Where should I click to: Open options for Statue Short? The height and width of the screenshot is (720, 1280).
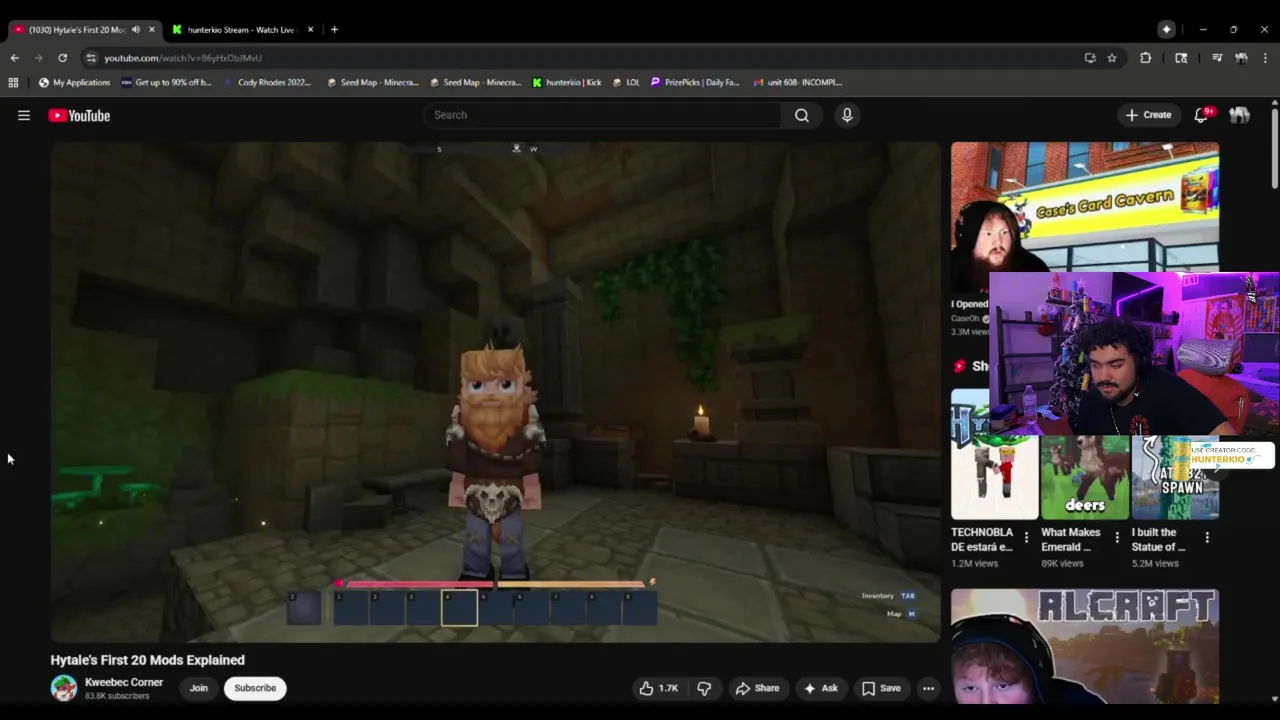pos(1207,538)
